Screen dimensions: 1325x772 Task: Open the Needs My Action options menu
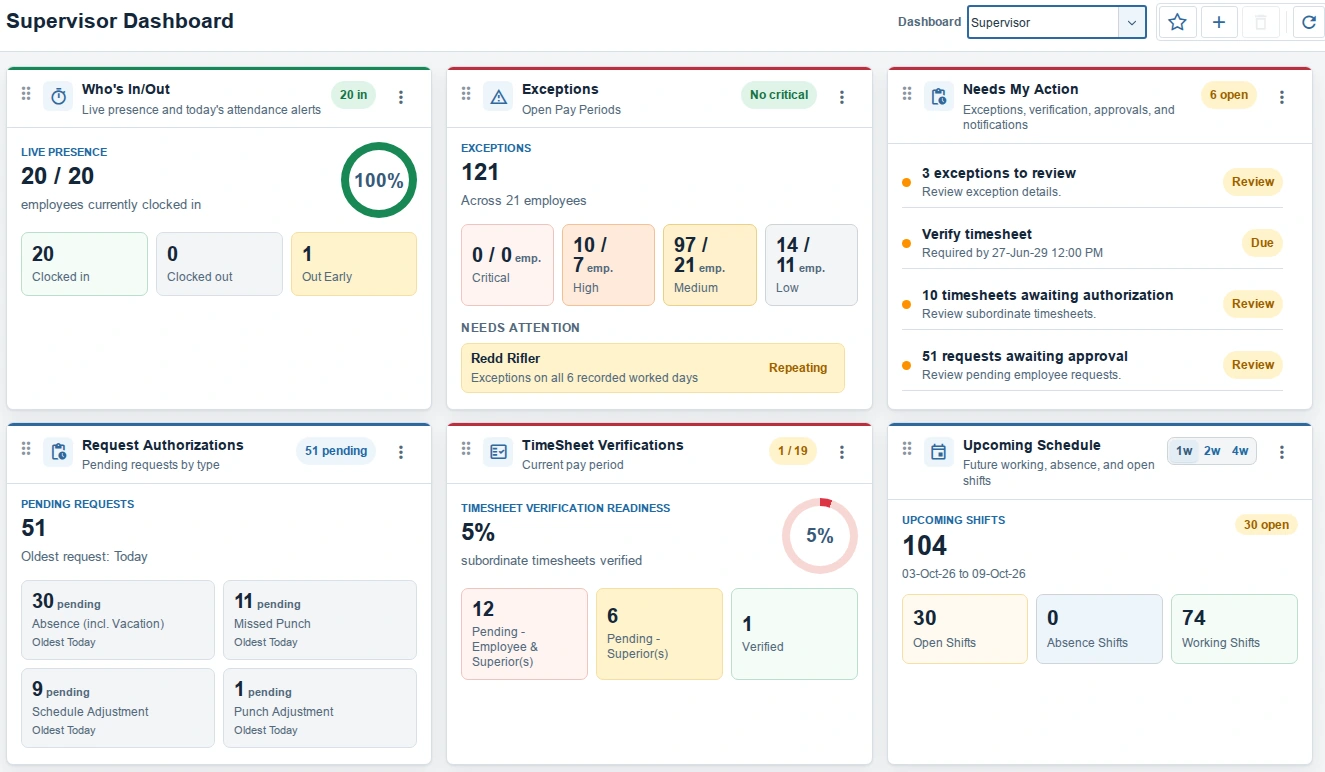tap(1282, 97)
